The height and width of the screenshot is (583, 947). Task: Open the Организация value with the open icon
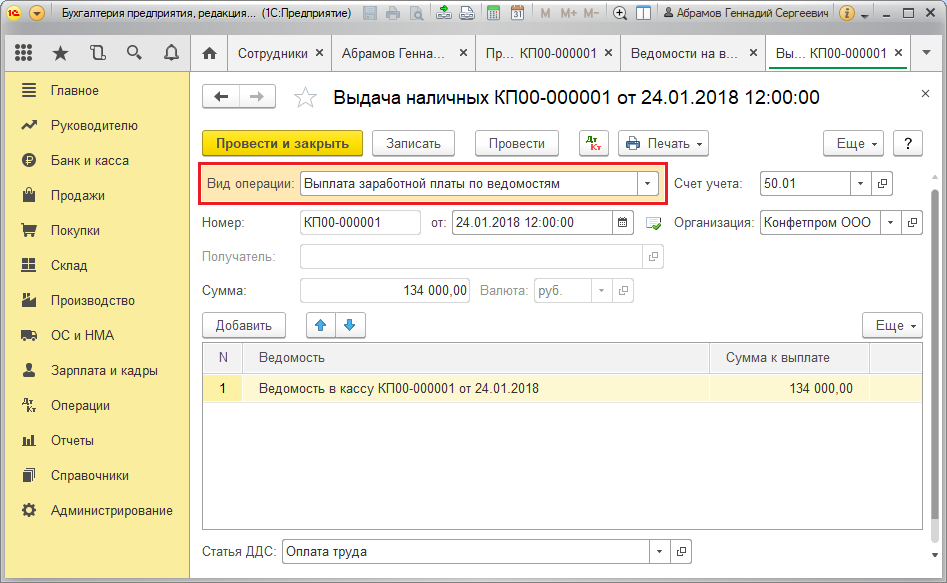[x=911, y=223]
